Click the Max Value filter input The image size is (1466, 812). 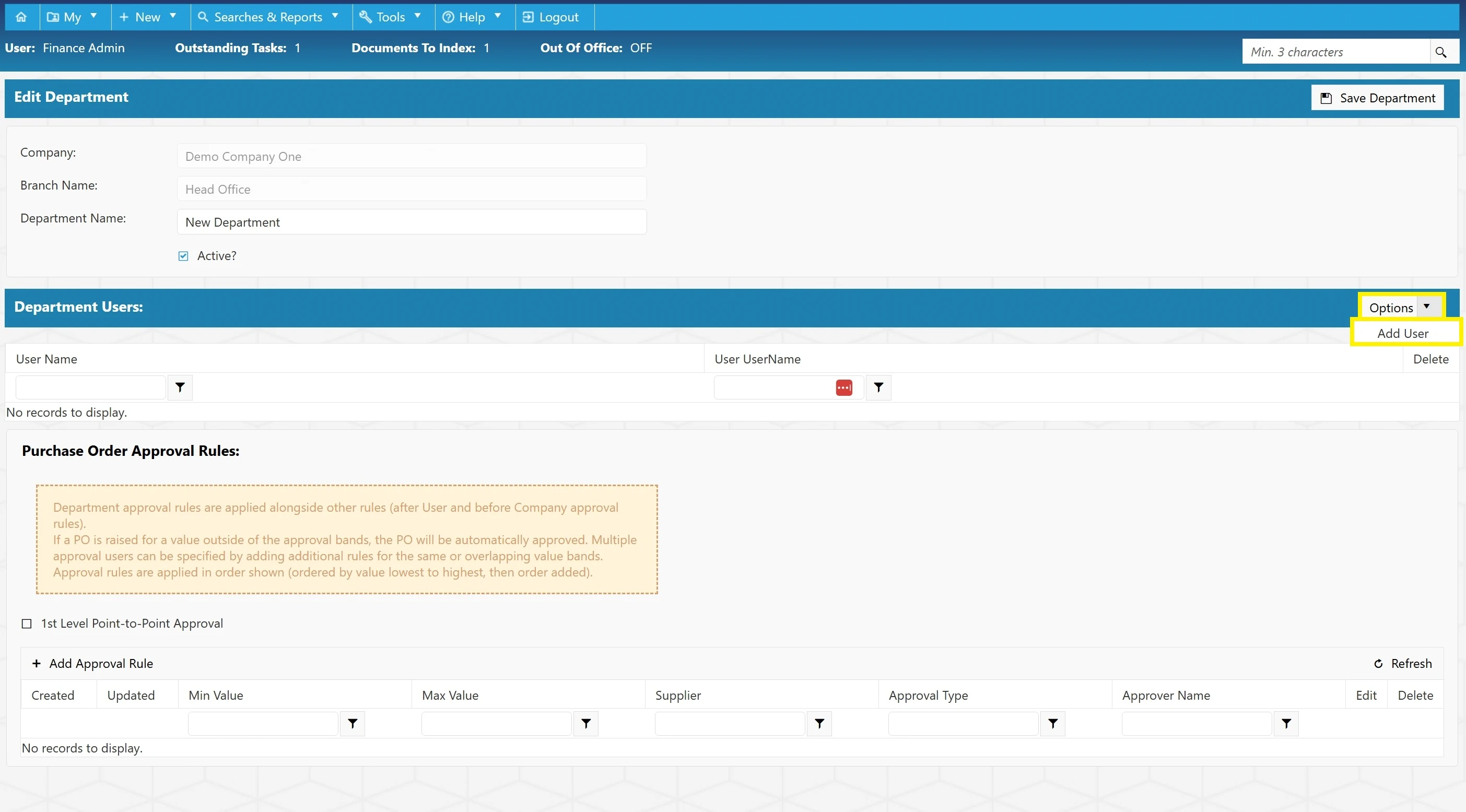[x=496, y=724]
